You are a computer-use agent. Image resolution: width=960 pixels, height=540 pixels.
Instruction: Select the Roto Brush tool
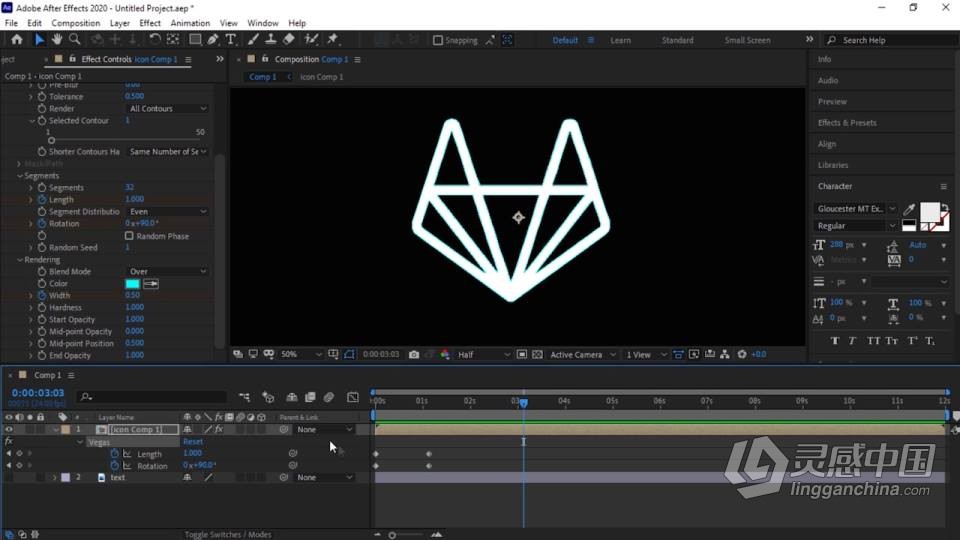pyautogui.click(x=311, y=40)
